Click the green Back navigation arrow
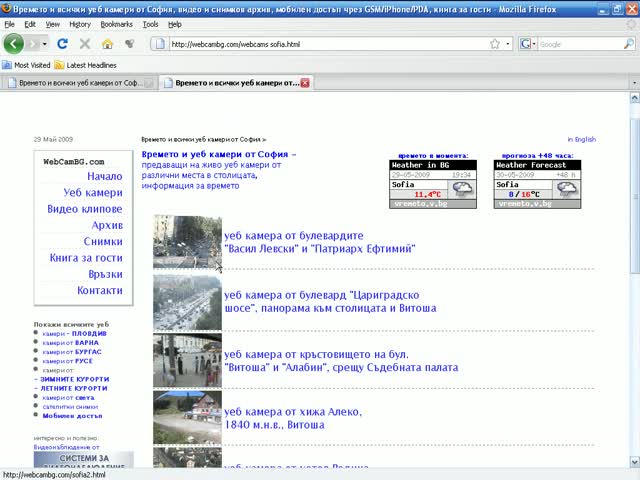 pyautogui.click(x=13, y=44)
